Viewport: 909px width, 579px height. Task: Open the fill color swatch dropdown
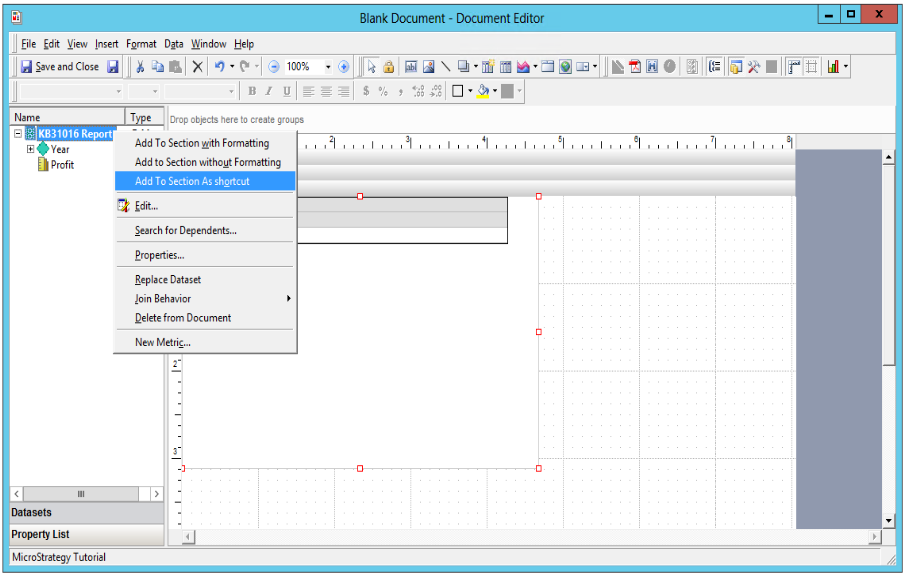pyautogui.click(x=495, y=91)
